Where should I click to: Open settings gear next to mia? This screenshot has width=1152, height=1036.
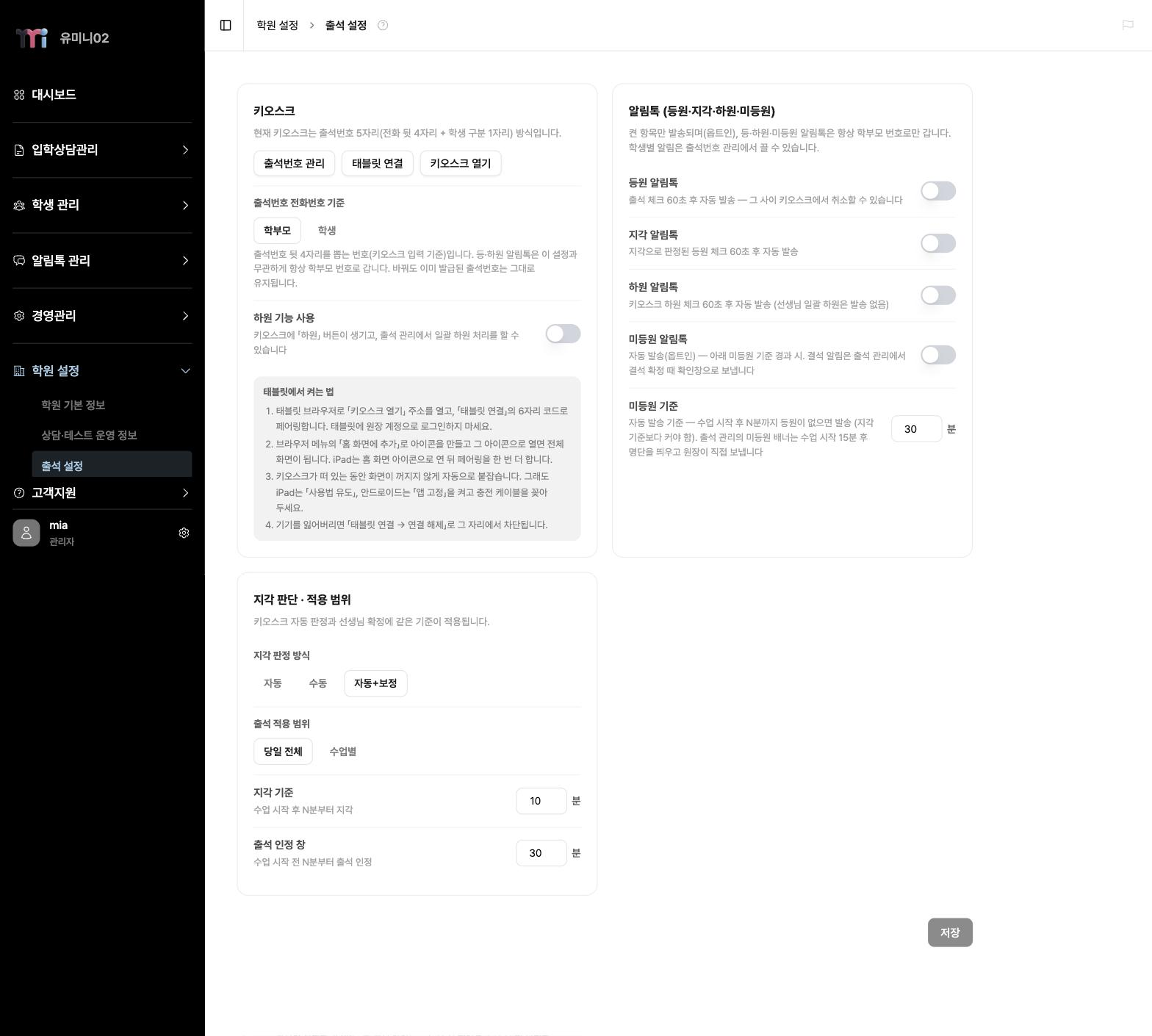coord(184,533)
